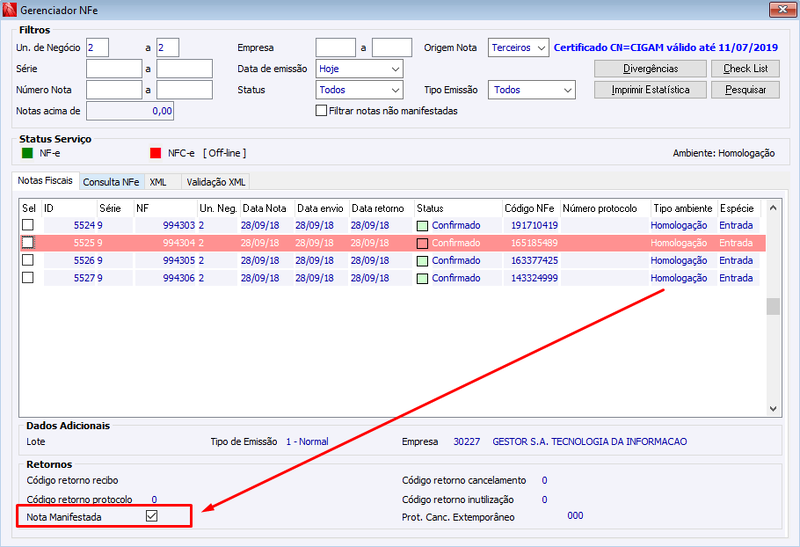Tick selection box of note 5527
This screenshot has height=547, width=800.
pos(28,278)
